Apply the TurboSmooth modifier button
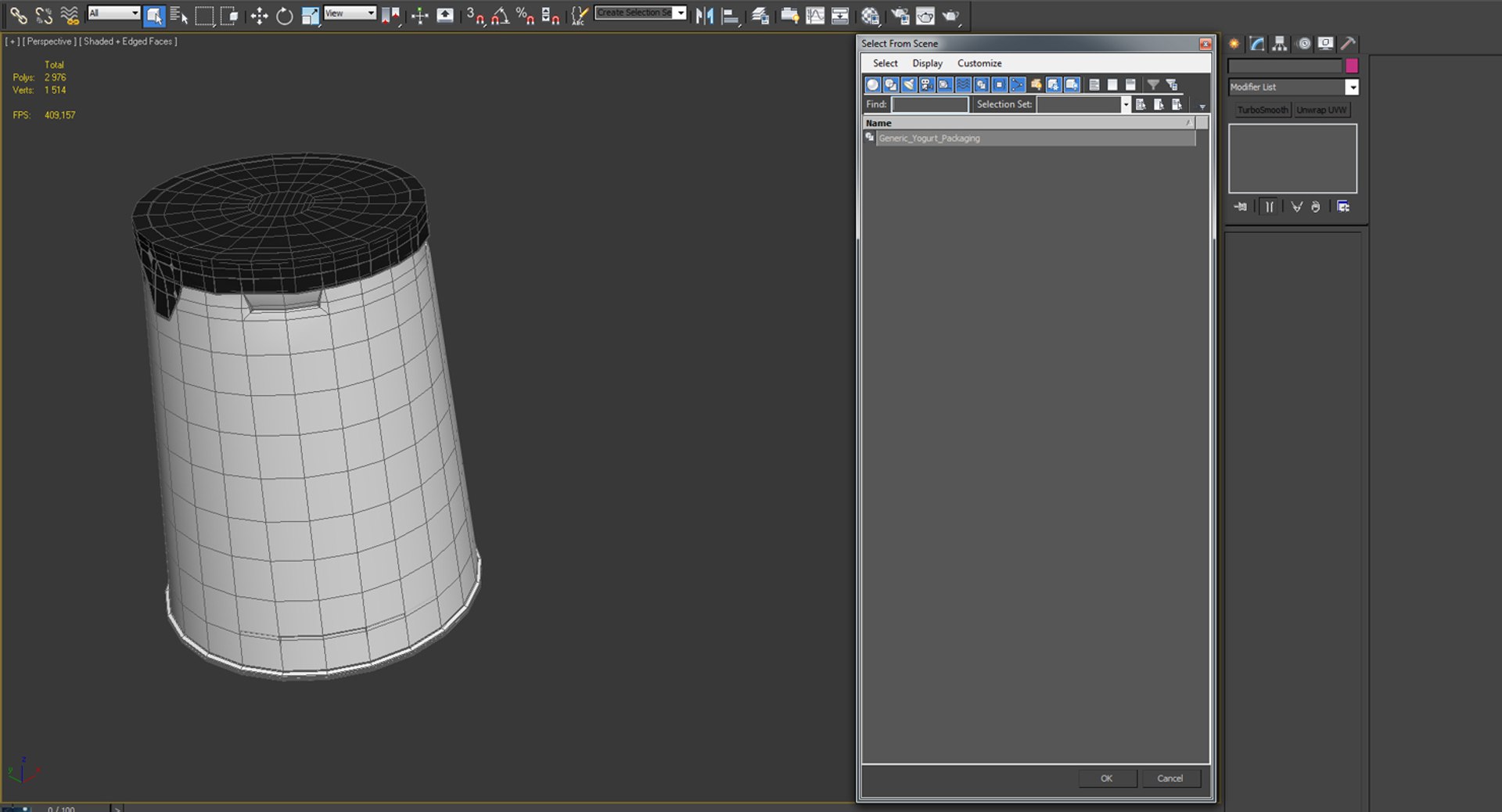1502x812 pixels. point(1262,110)
